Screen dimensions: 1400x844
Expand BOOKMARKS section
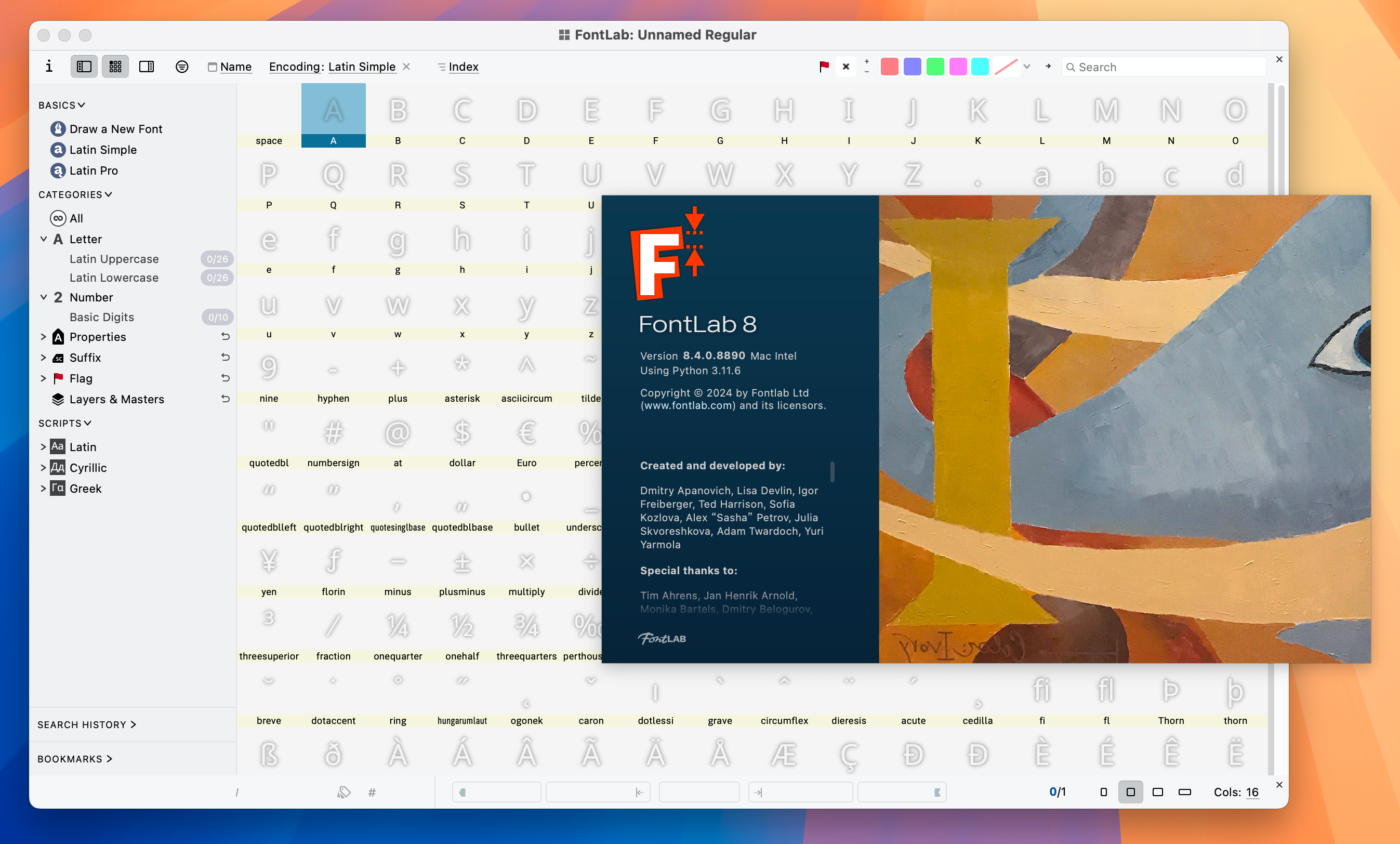[75, 759]
